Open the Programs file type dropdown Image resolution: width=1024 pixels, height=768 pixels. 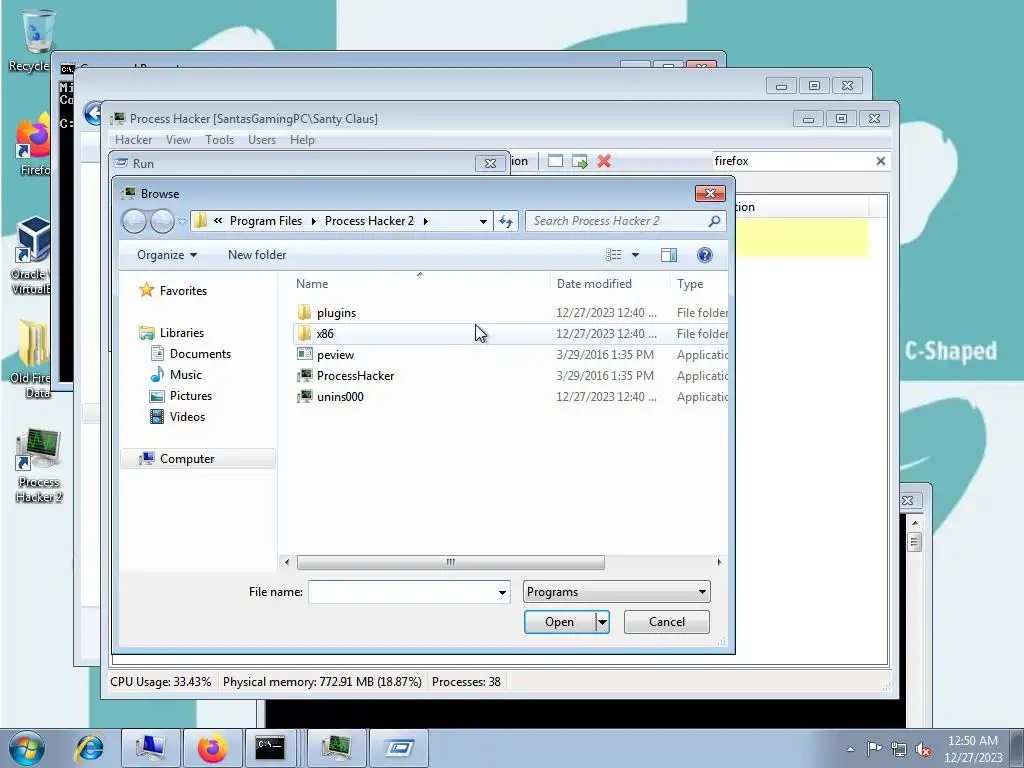[616, 592]
